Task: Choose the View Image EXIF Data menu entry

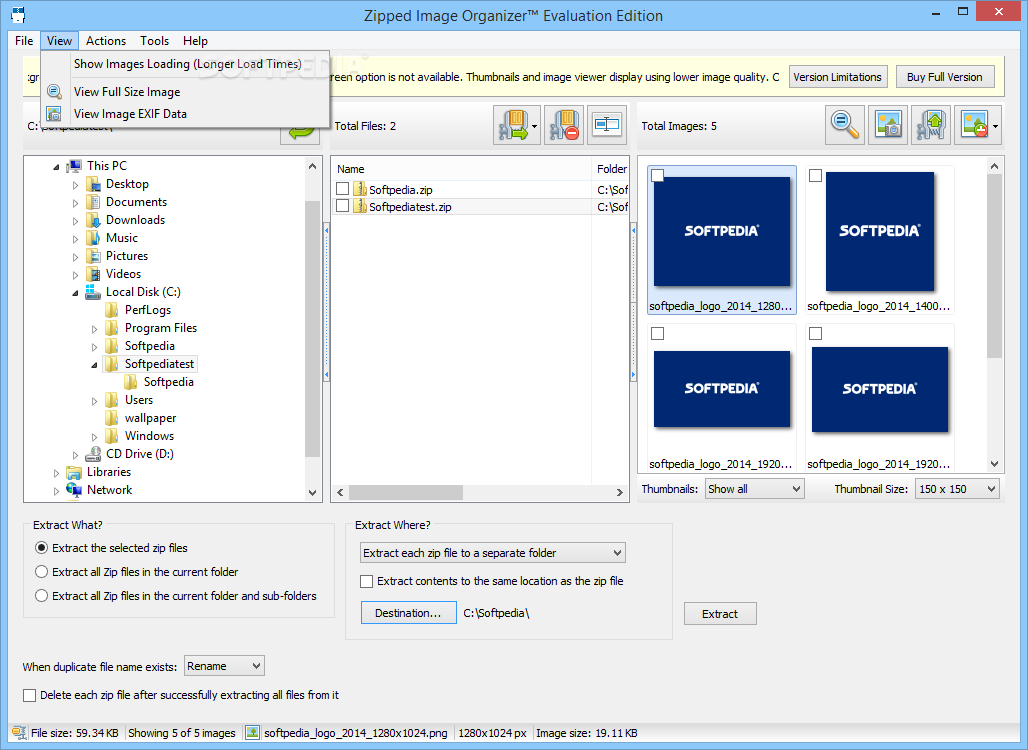Action: coord(186,114)
